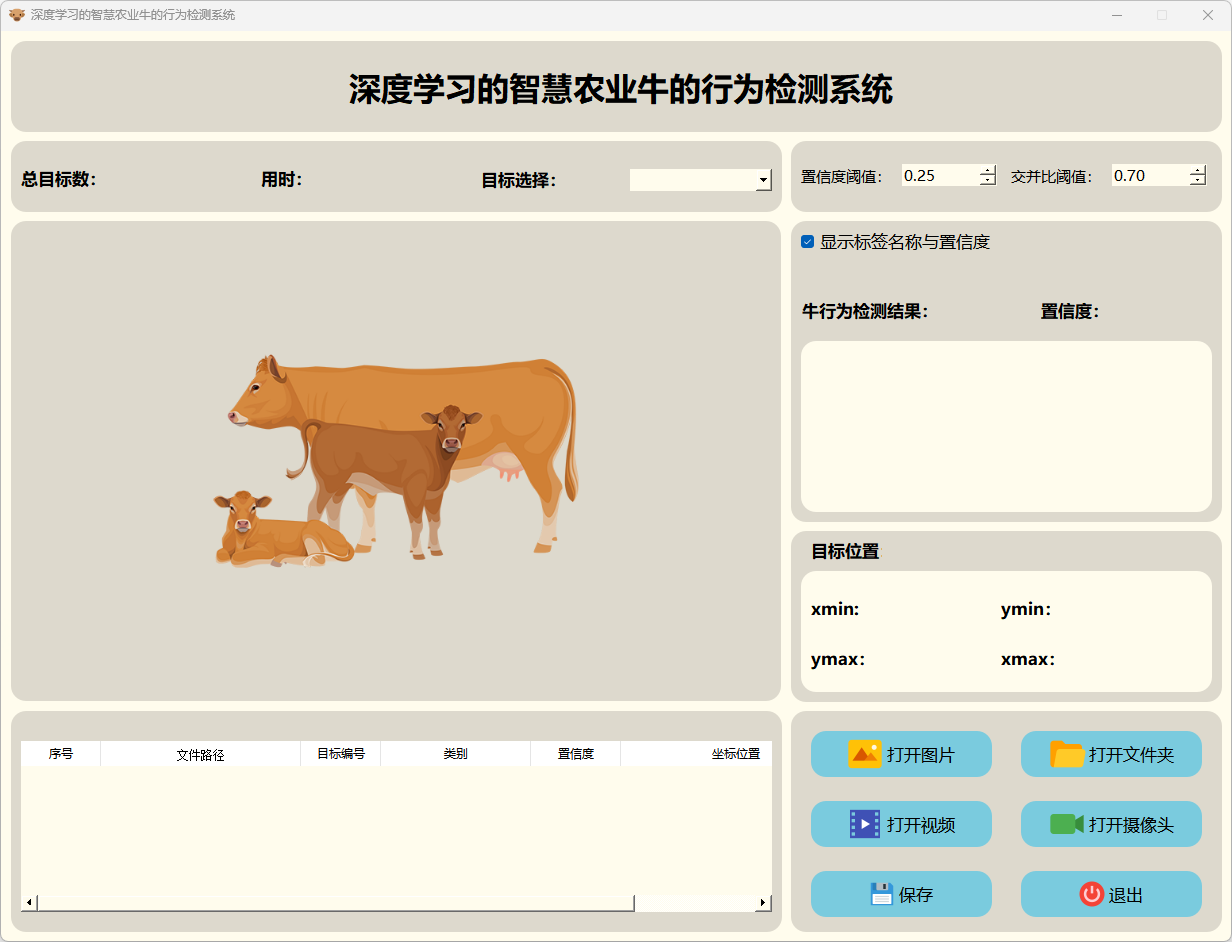The image size is (1232, 942).
Task: Click the ymin label
Action: pos(1026,610)
